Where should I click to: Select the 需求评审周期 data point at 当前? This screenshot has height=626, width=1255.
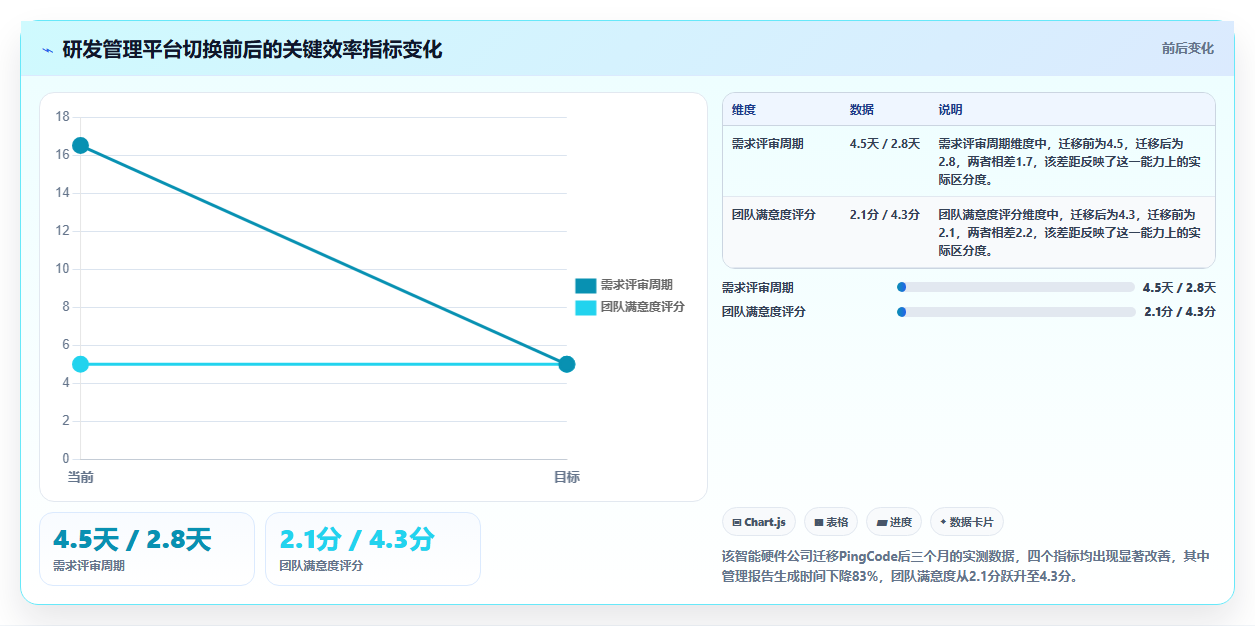click(x=80, y=146)
